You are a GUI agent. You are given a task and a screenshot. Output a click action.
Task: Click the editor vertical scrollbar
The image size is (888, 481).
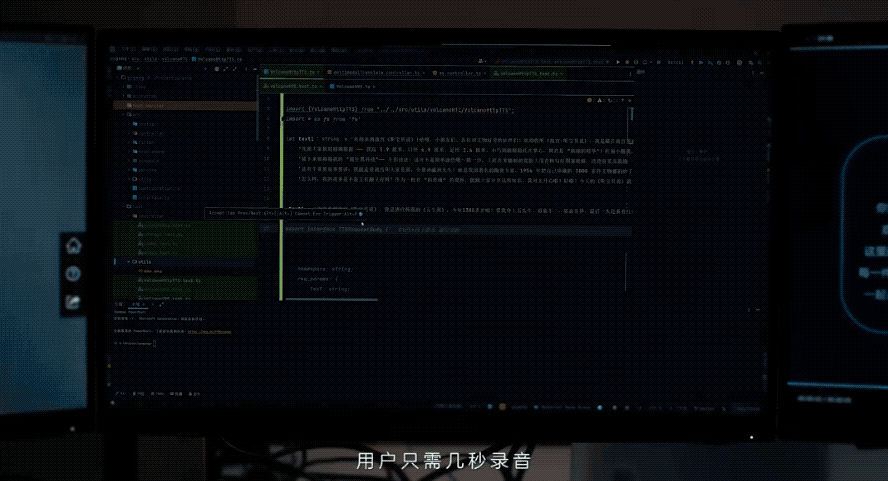630,113
